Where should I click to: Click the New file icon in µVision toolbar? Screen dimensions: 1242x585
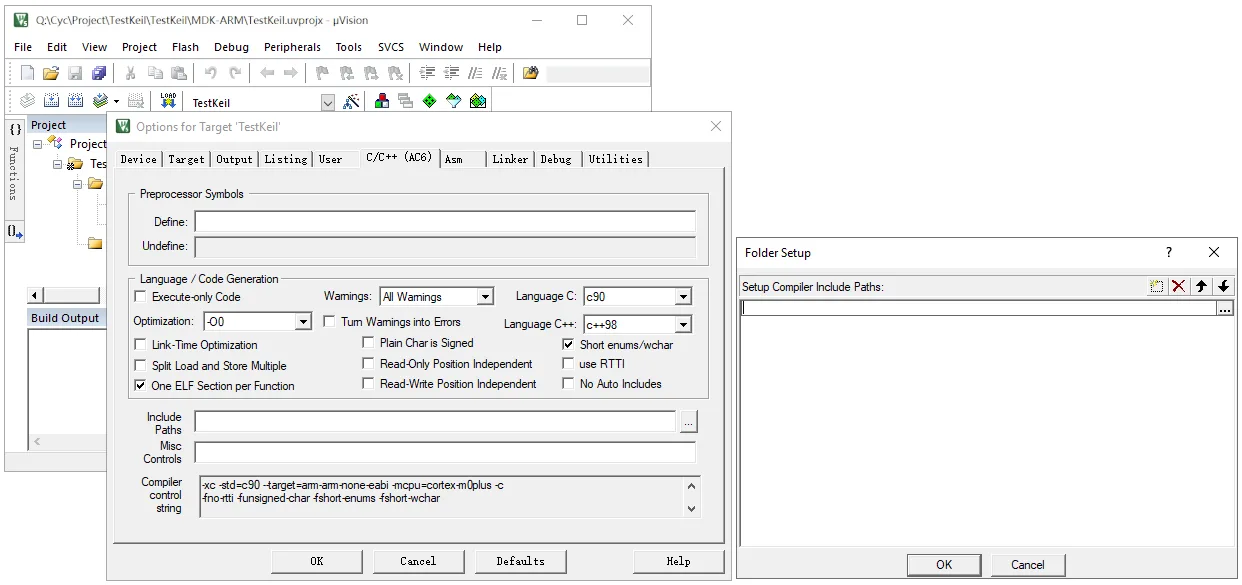27,73
